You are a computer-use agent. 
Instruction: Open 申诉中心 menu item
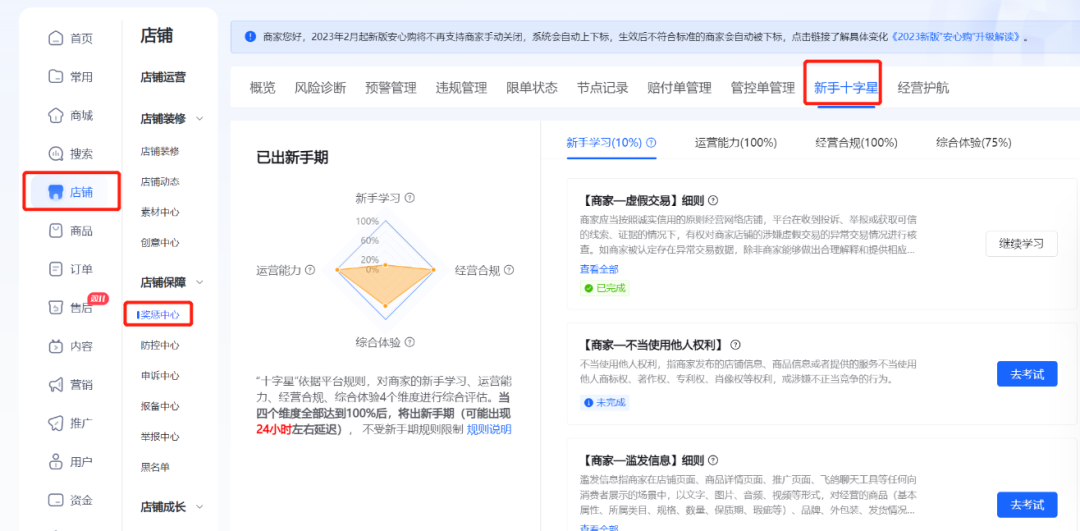[x=160, y=375]
